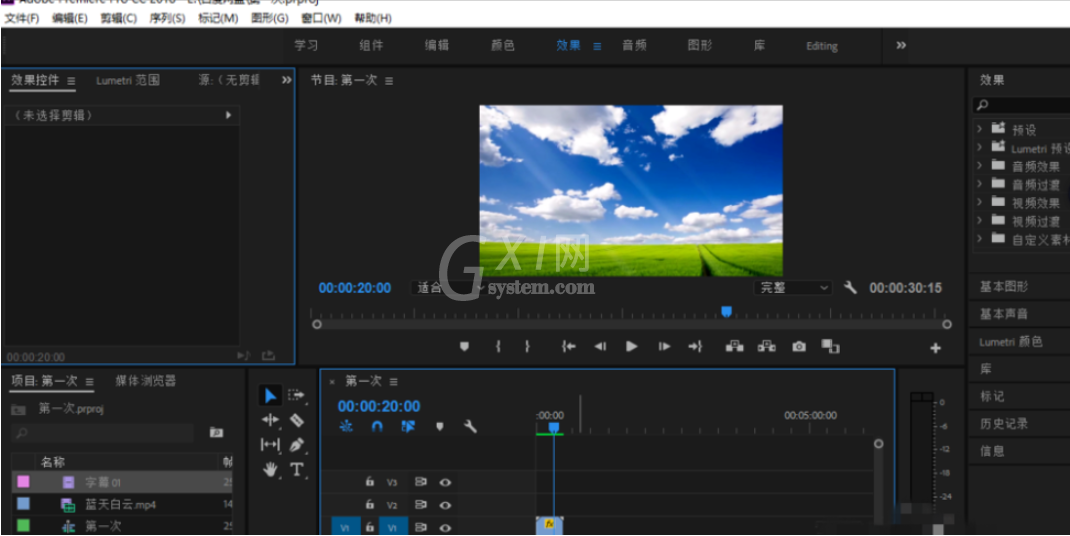Image resolution: width=1070 pixels, height=536 pixels.
Task: Toggle lock on V1 track
Action: [370, 527]
